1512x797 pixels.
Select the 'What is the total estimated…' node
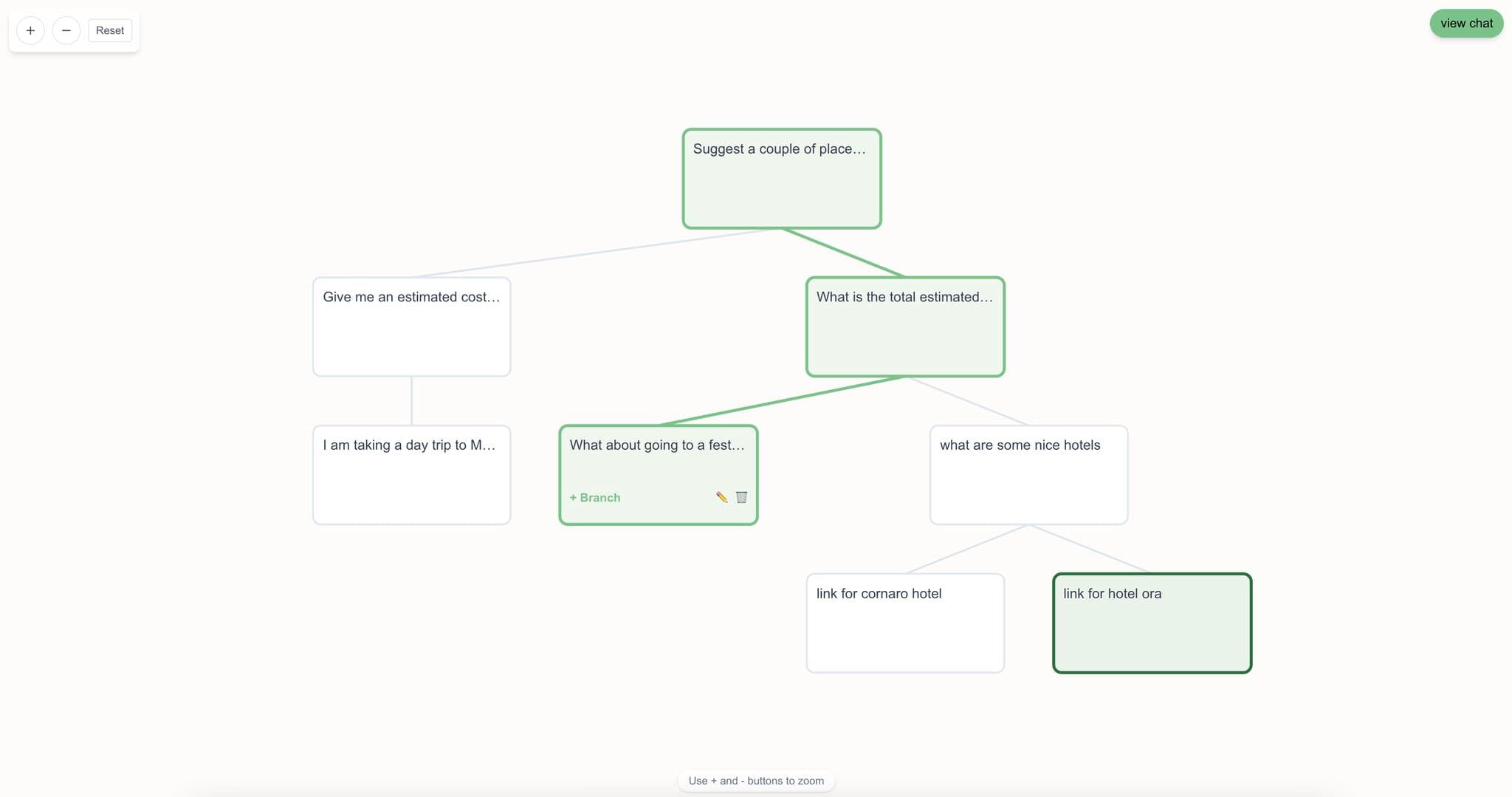click(x=905, y=326)
